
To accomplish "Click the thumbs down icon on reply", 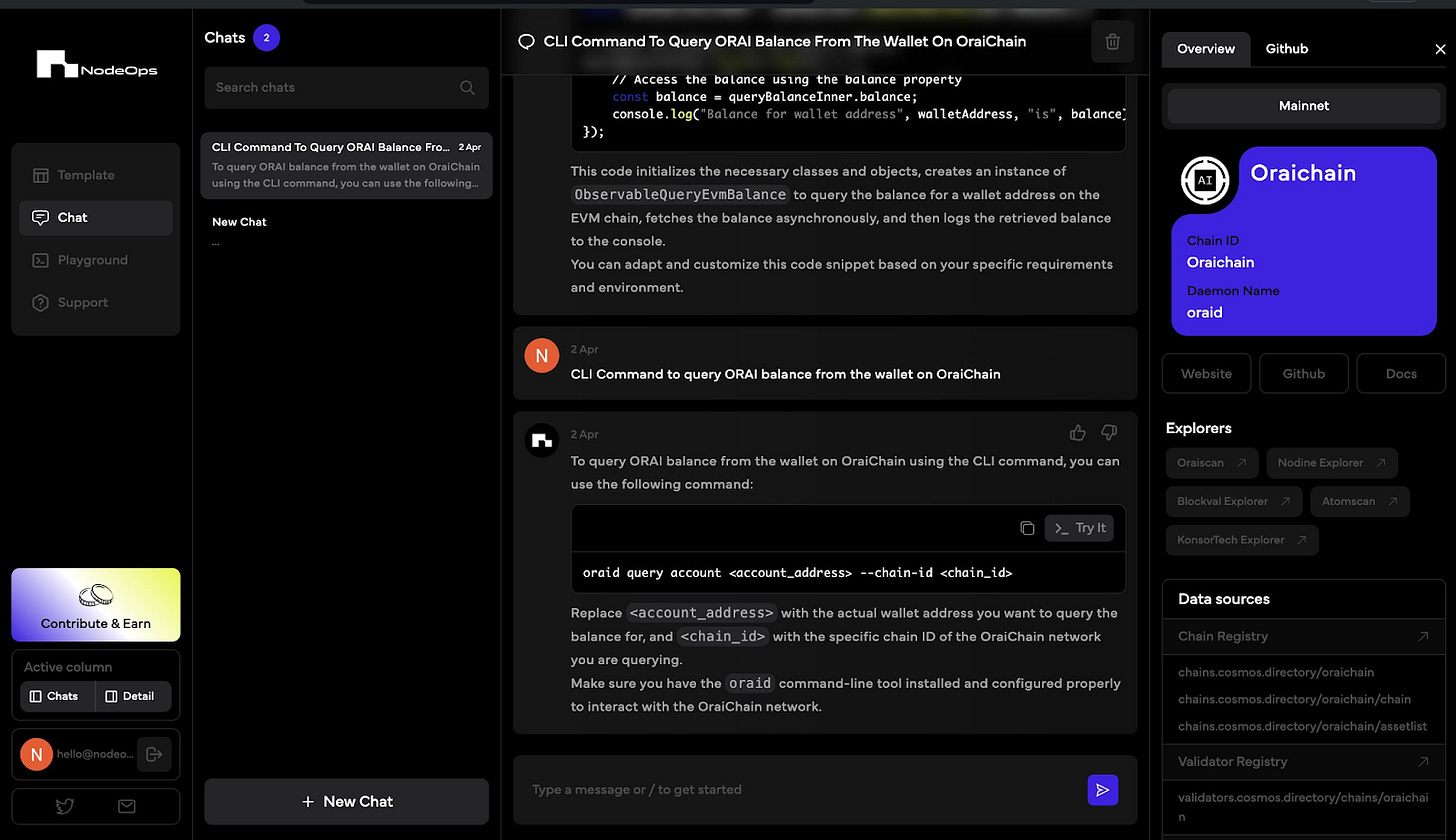I will 1109,433.
